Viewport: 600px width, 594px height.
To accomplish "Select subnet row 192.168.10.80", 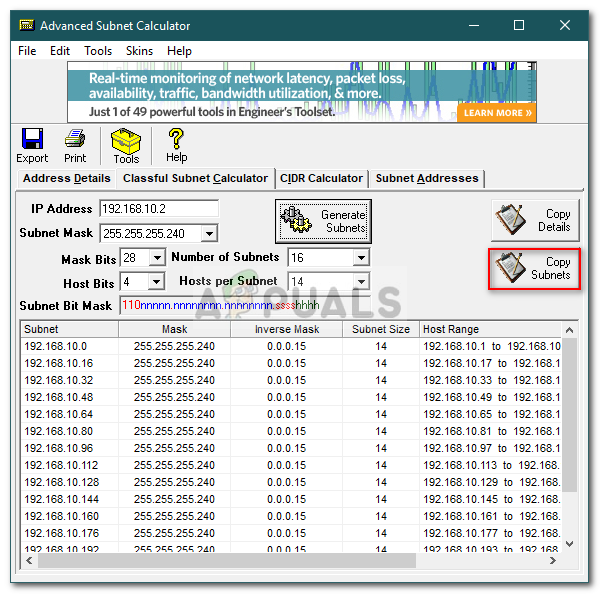I will [x=291, y=431].
